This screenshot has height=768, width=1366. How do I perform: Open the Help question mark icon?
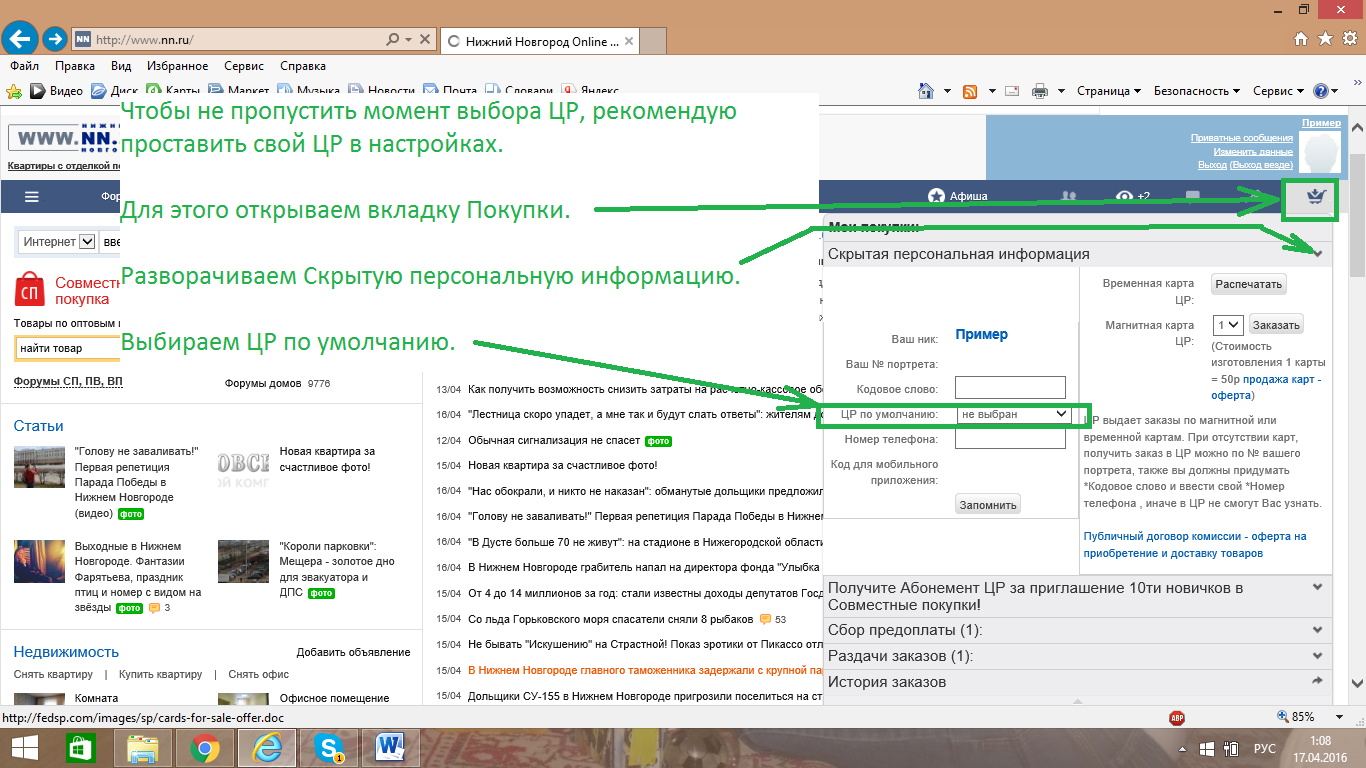(1321, 91)
